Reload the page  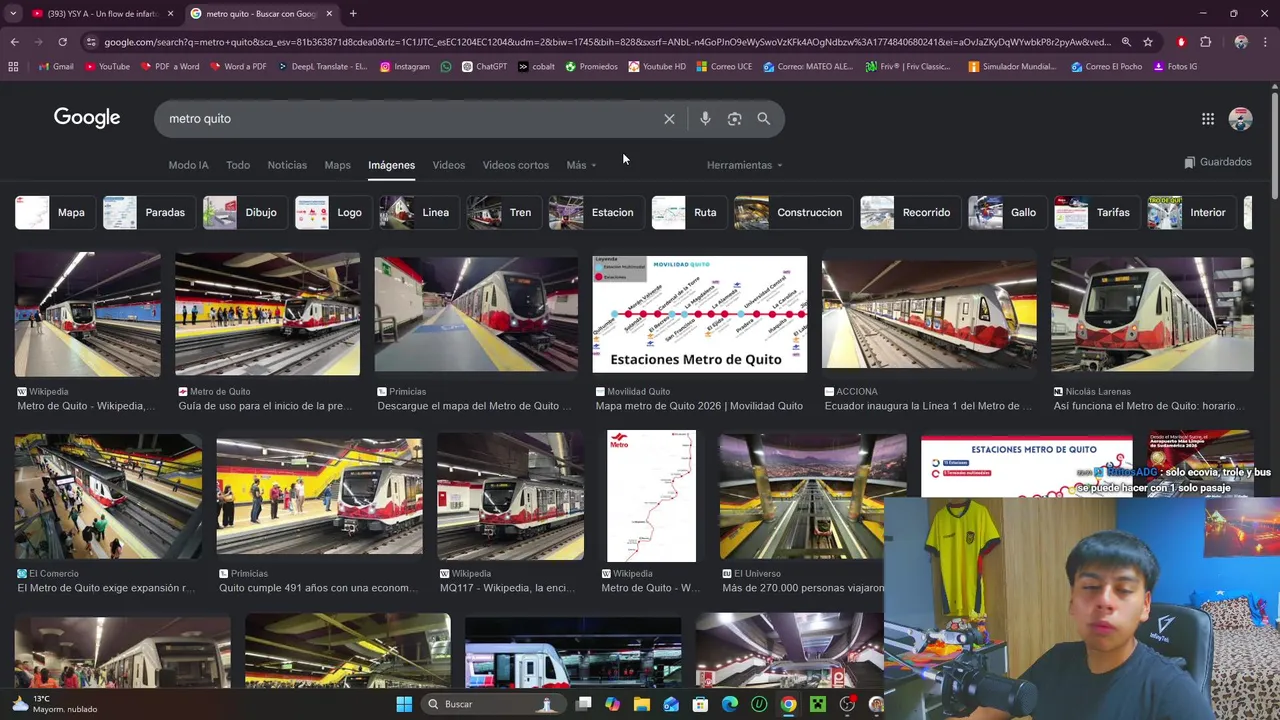click(62, 42)
